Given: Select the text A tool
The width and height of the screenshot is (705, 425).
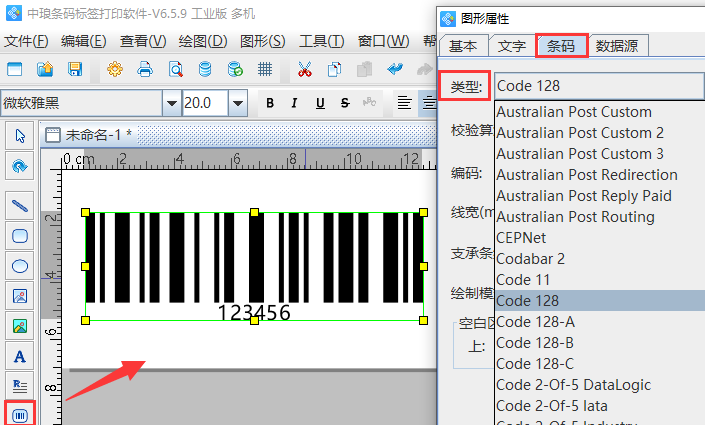Looking at the screenshot, I should (20, 356).
